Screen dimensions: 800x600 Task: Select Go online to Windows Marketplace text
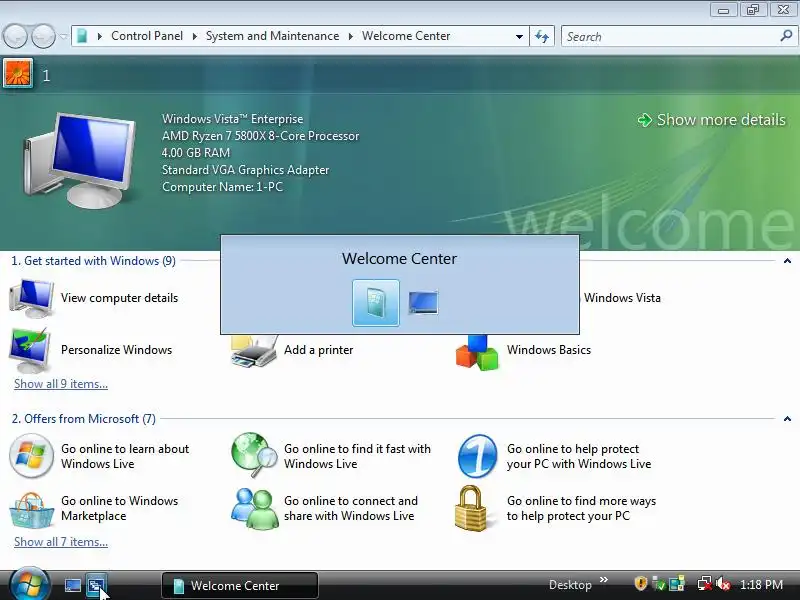click(x=119, y=508)
